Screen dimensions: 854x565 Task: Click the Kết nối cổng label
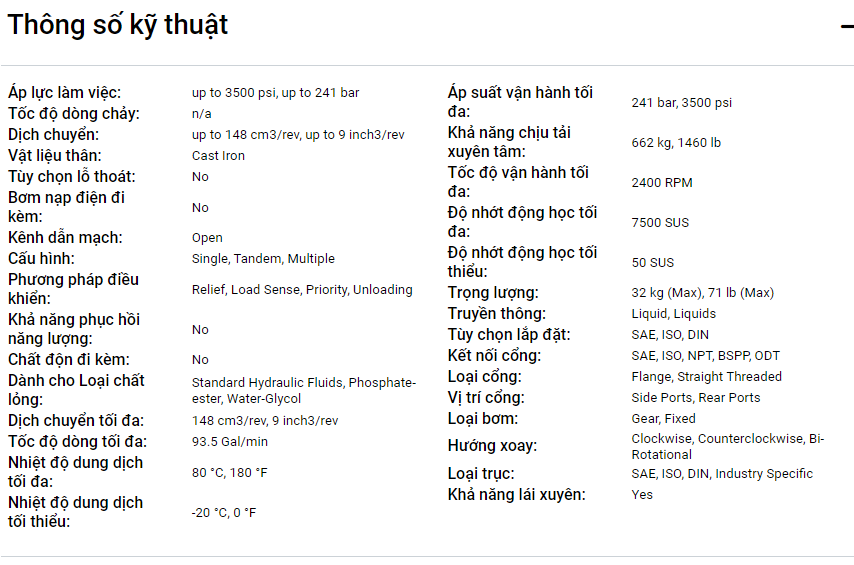coord(494,356)
